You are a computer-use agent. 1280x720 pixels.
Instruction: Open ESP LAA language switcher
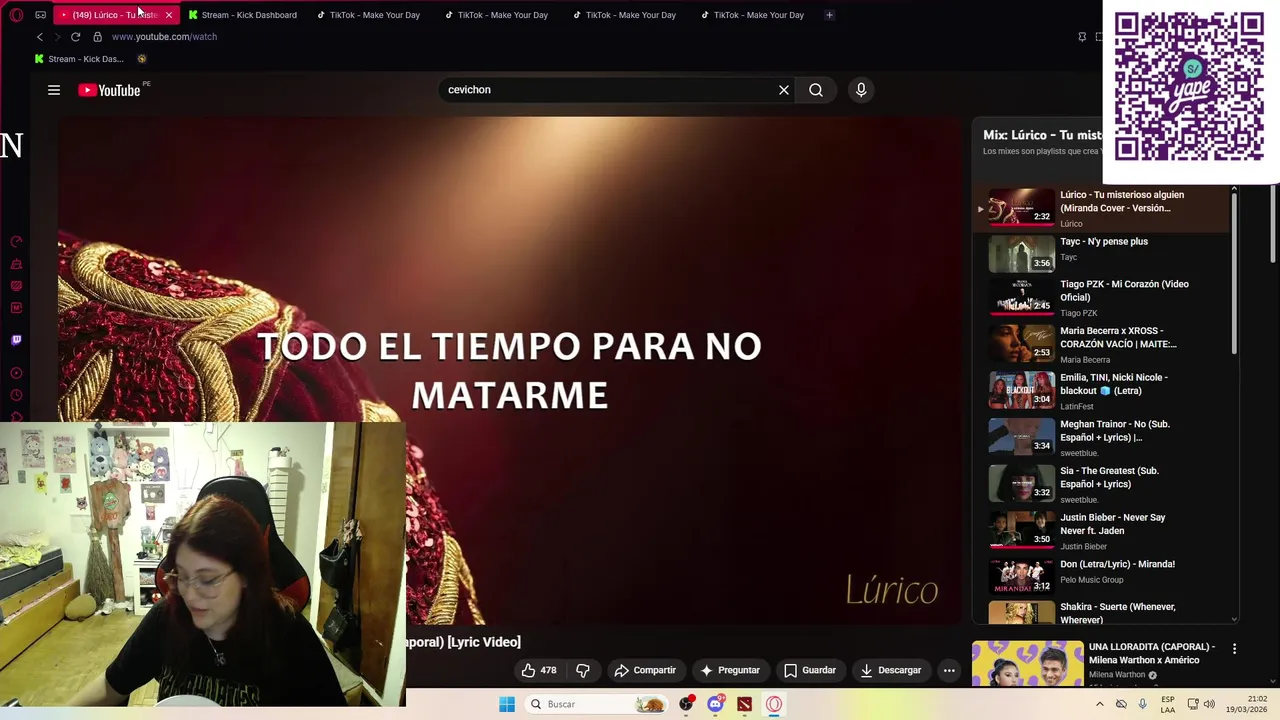(1168, 704)
